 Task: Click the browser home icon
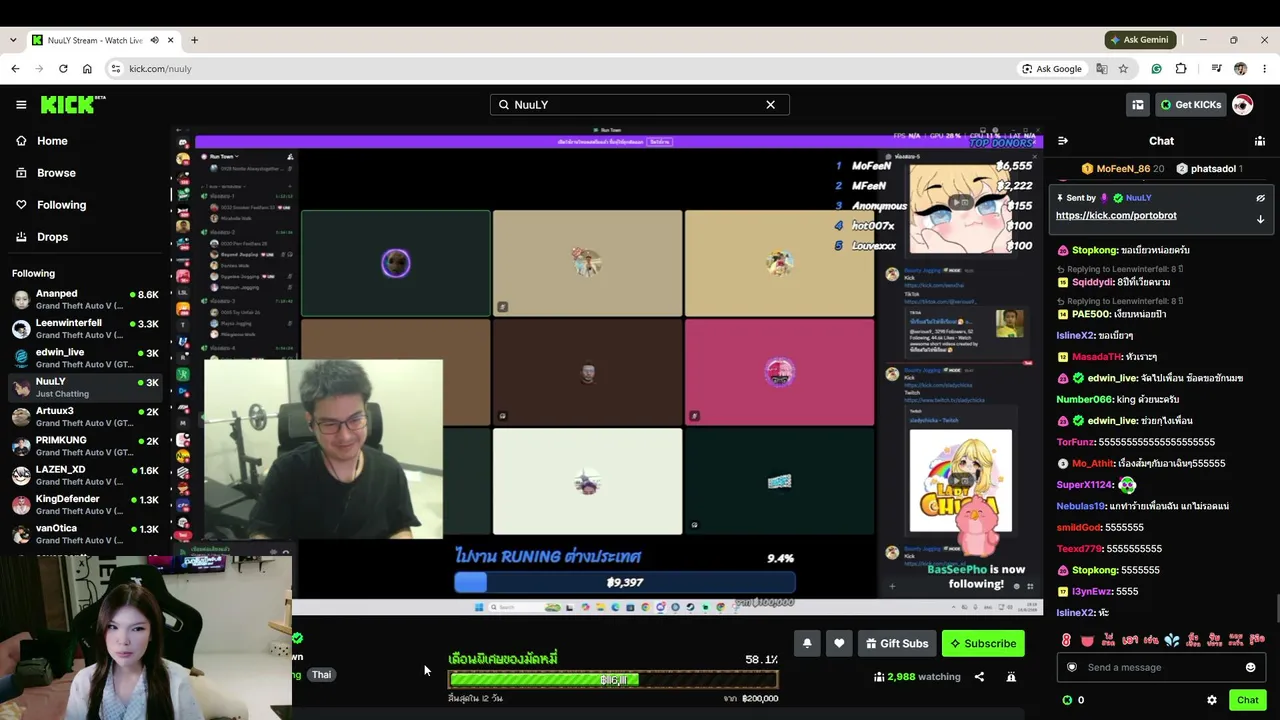(87, 69)
